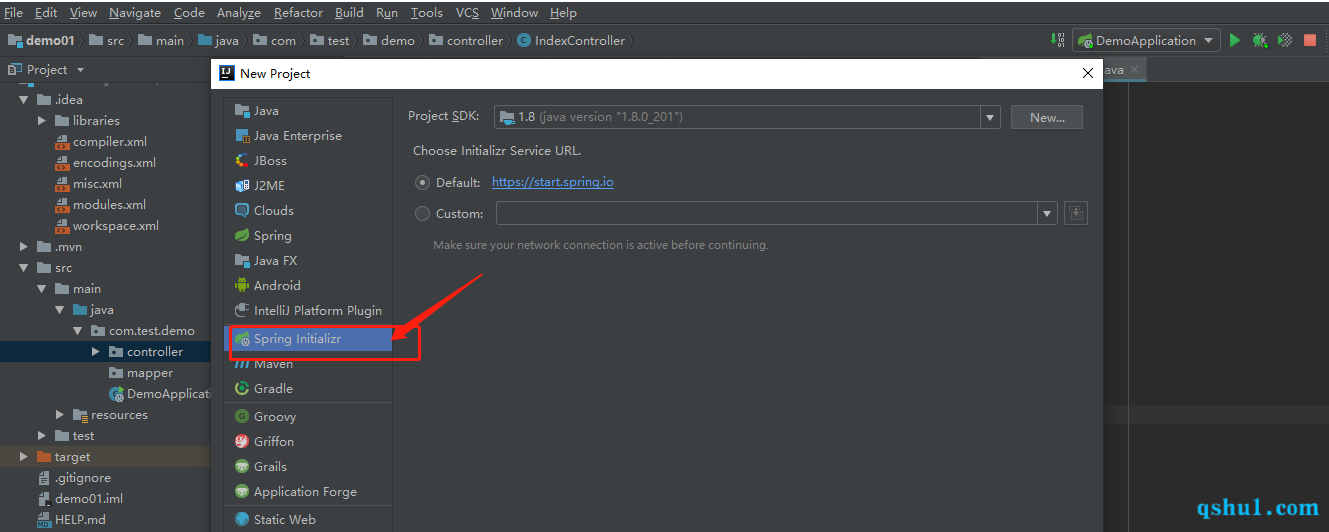
Task: Expand the test folder in project tree
Action: [x=42, y=435]
